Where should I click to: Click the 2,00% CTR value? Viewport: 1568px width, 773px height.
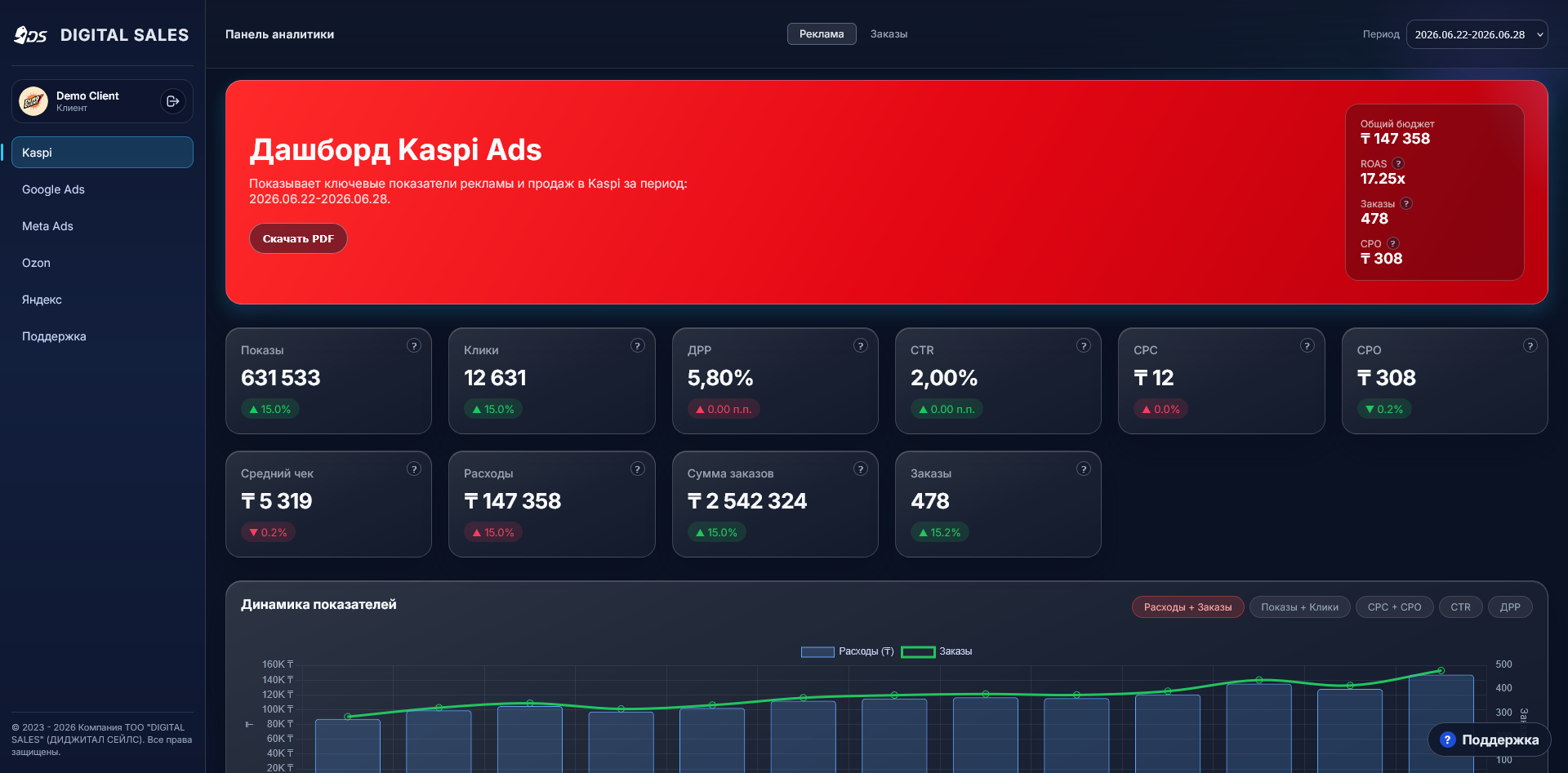(944, 378)
